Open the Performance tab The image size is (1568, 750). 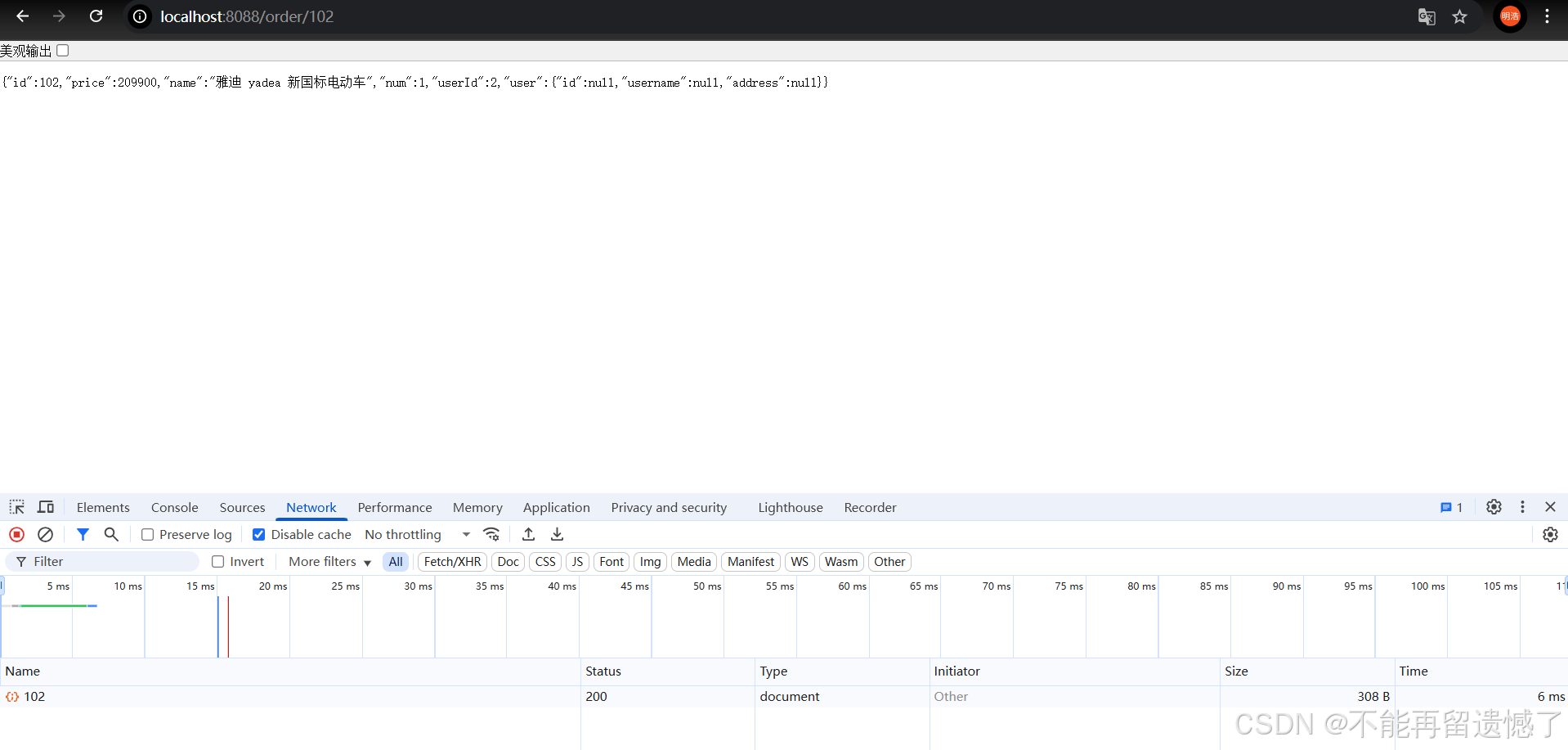[395, 507]
